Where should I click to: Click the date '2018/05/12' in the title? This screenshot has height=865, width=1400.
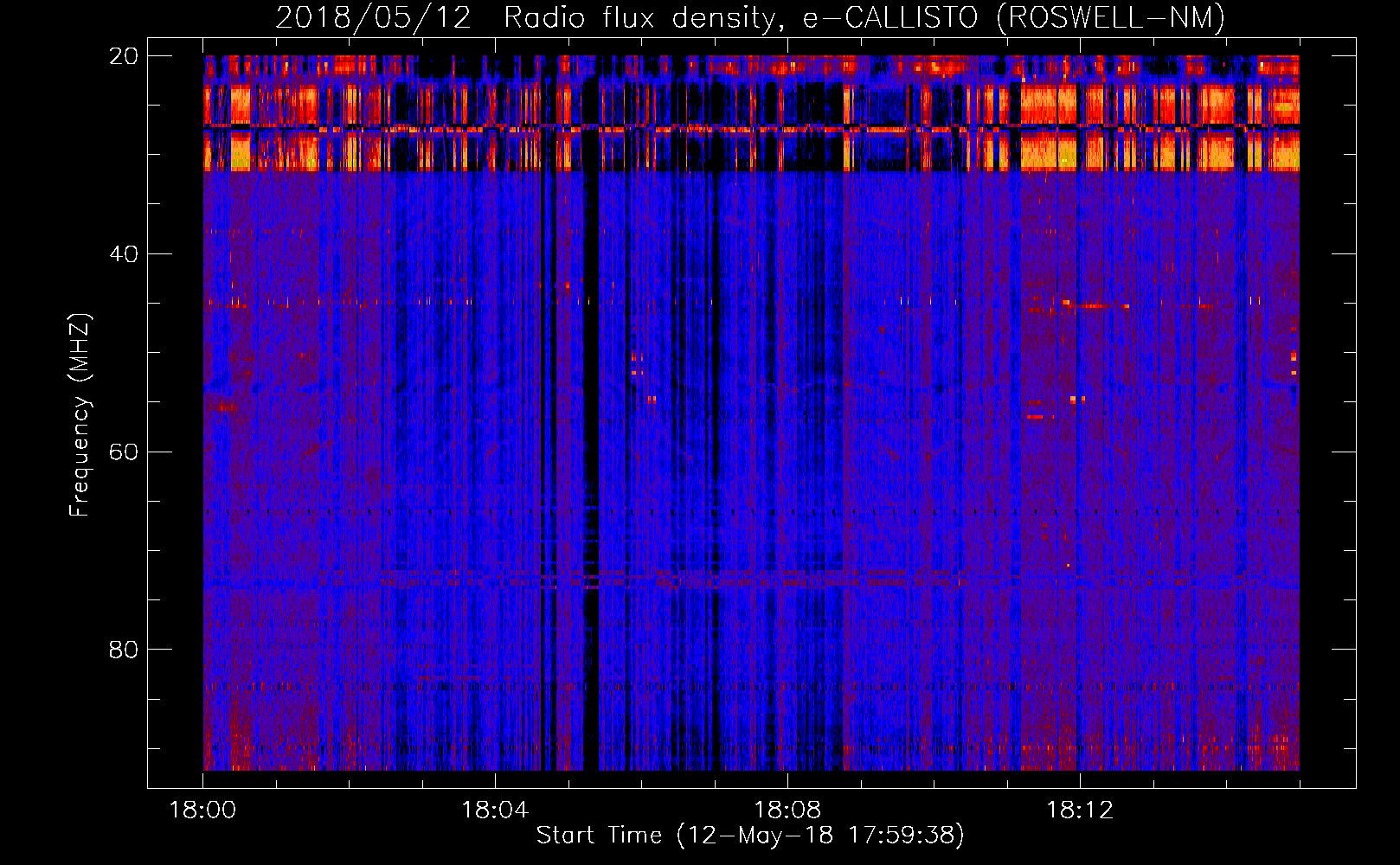pyautogui.click(x=373, y=18)
